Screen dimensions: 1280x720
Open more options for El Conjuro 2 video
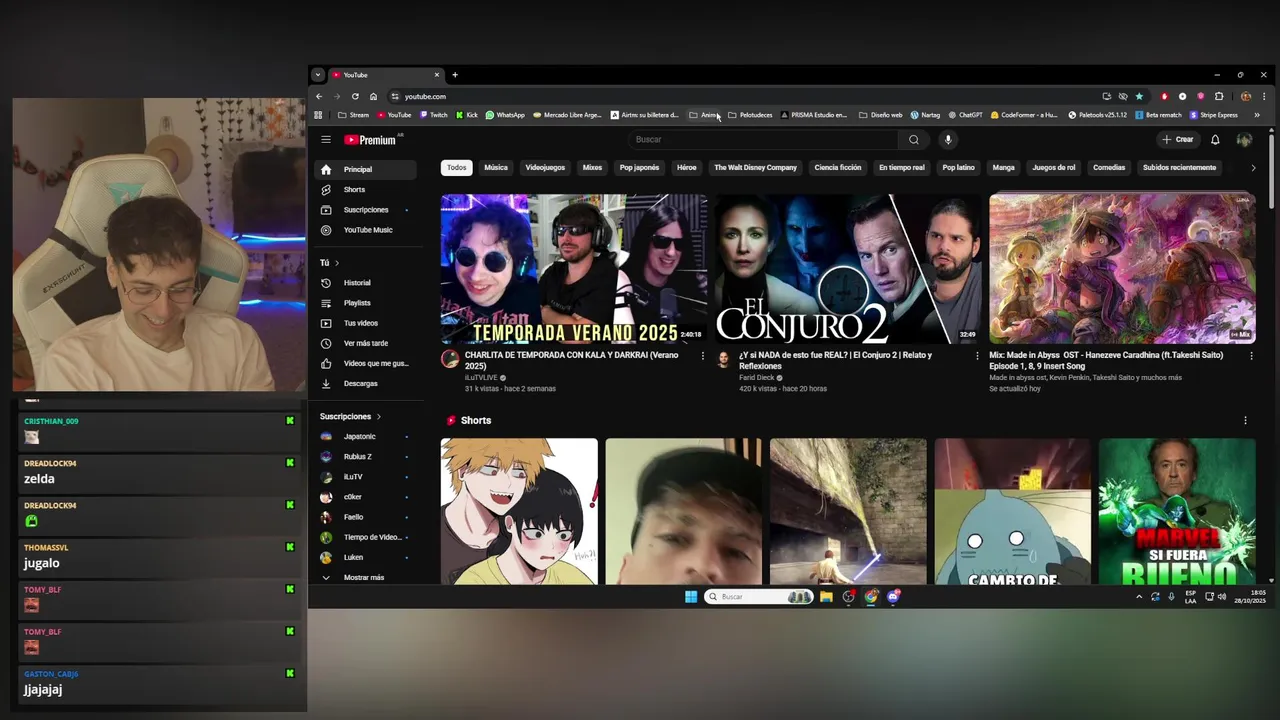(977, 356)
